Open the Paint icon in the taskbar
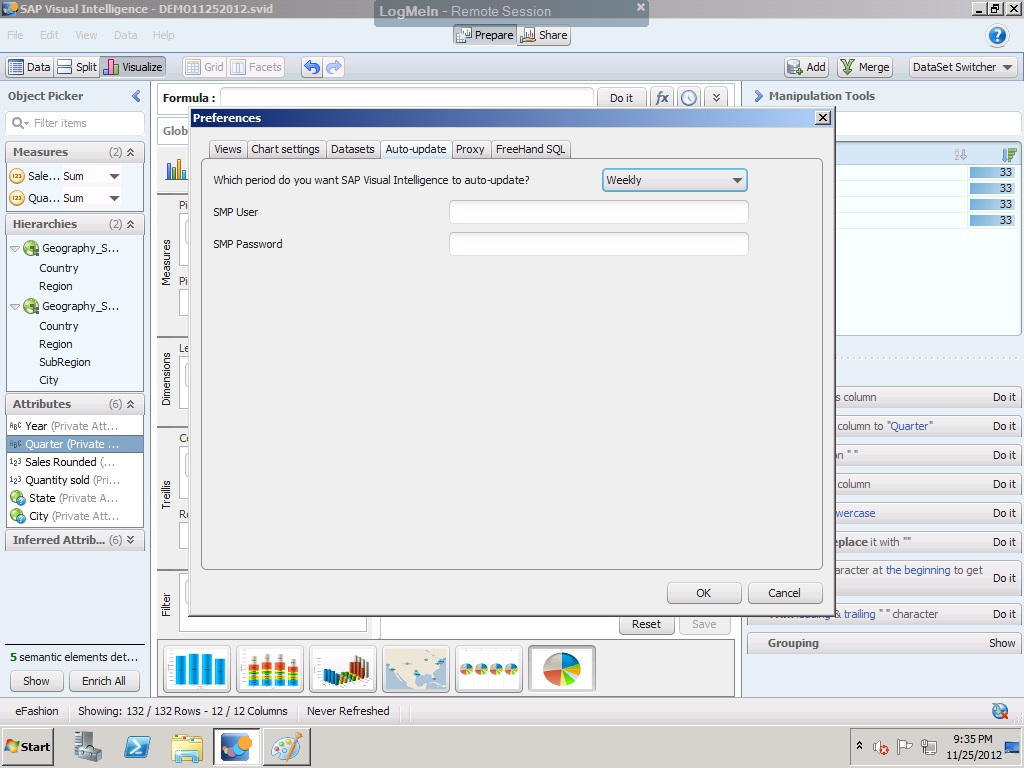Viewport: 1024px width, 768px height. (x=286, y=747)
